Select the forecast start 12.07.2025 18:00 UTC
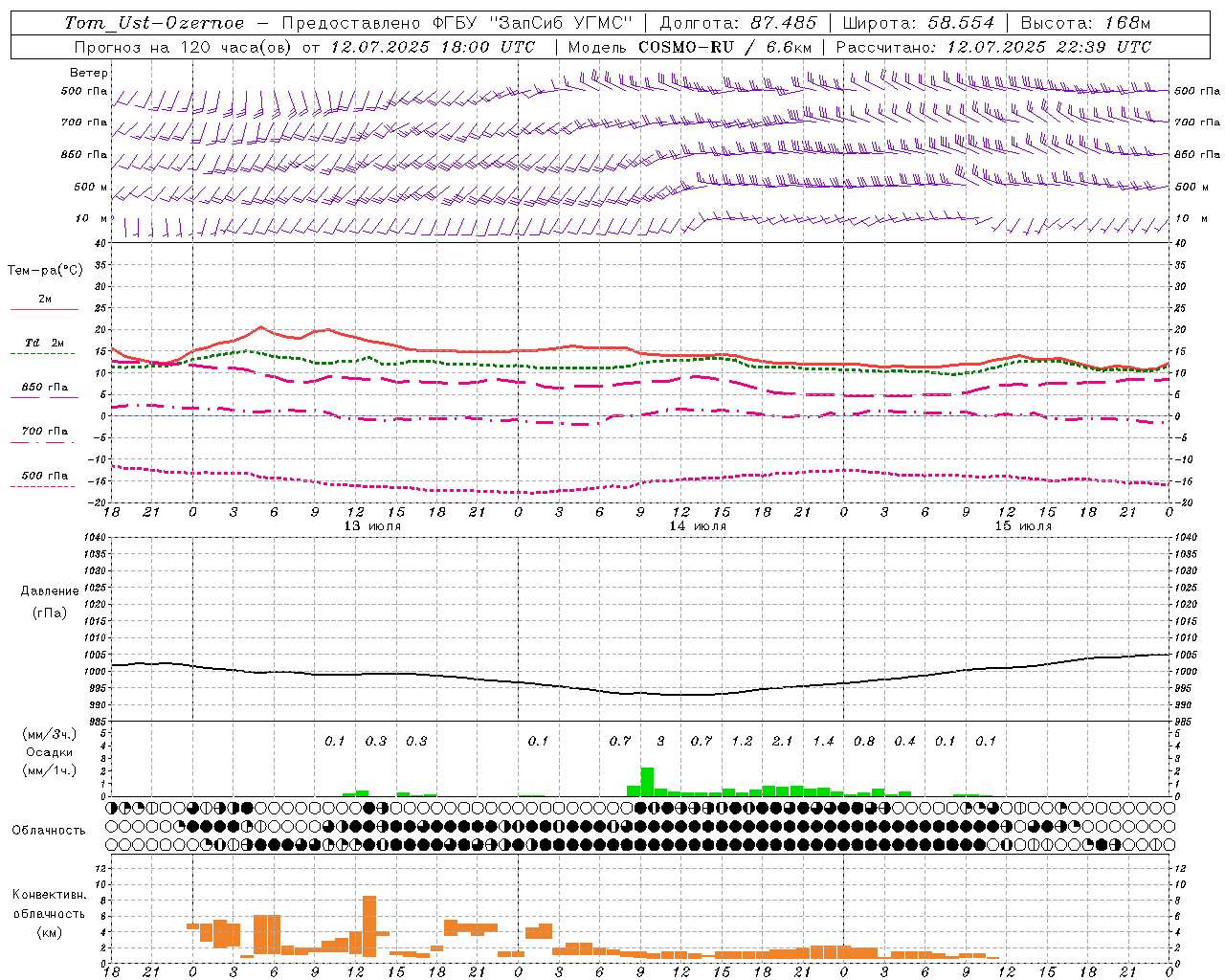 (x=433, y=47)
